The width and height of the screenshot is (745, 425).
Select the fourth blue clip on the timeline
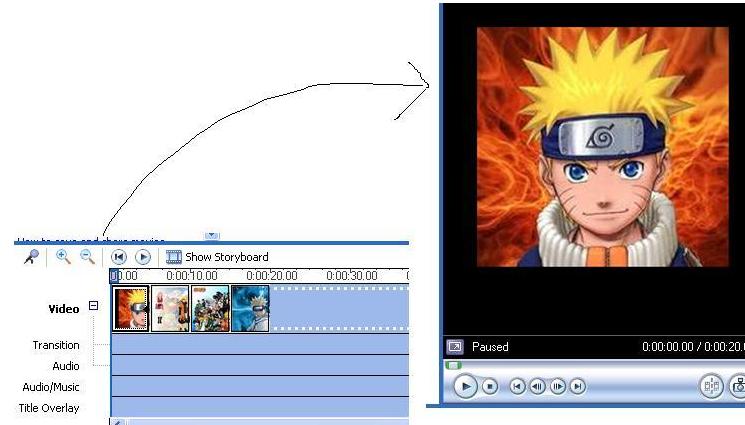point(250,308)
